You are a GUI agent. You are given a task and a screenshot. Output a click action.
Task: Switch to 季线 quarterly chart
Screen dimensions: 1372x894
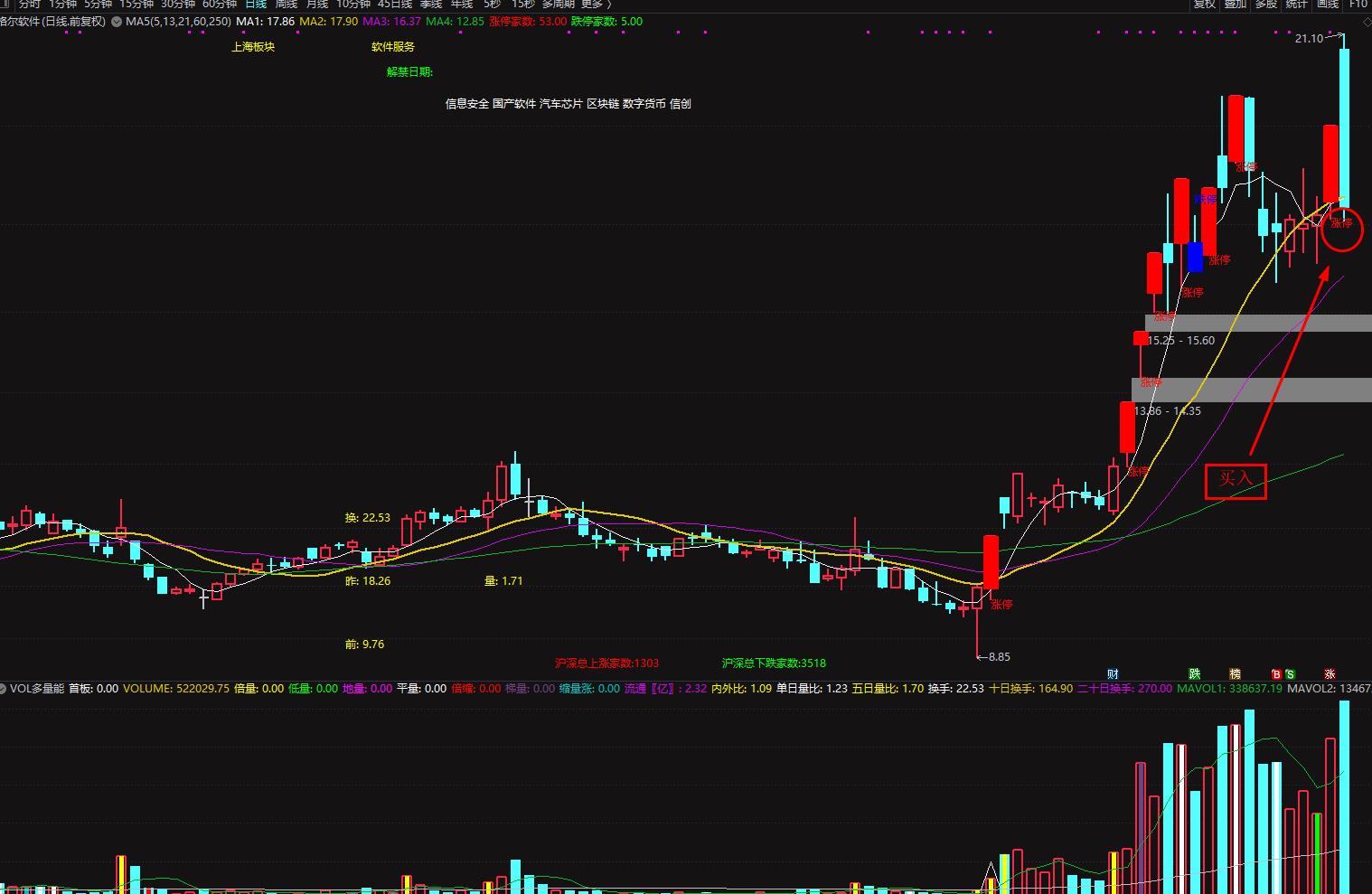pyautogui.click(x=431, y=4)
